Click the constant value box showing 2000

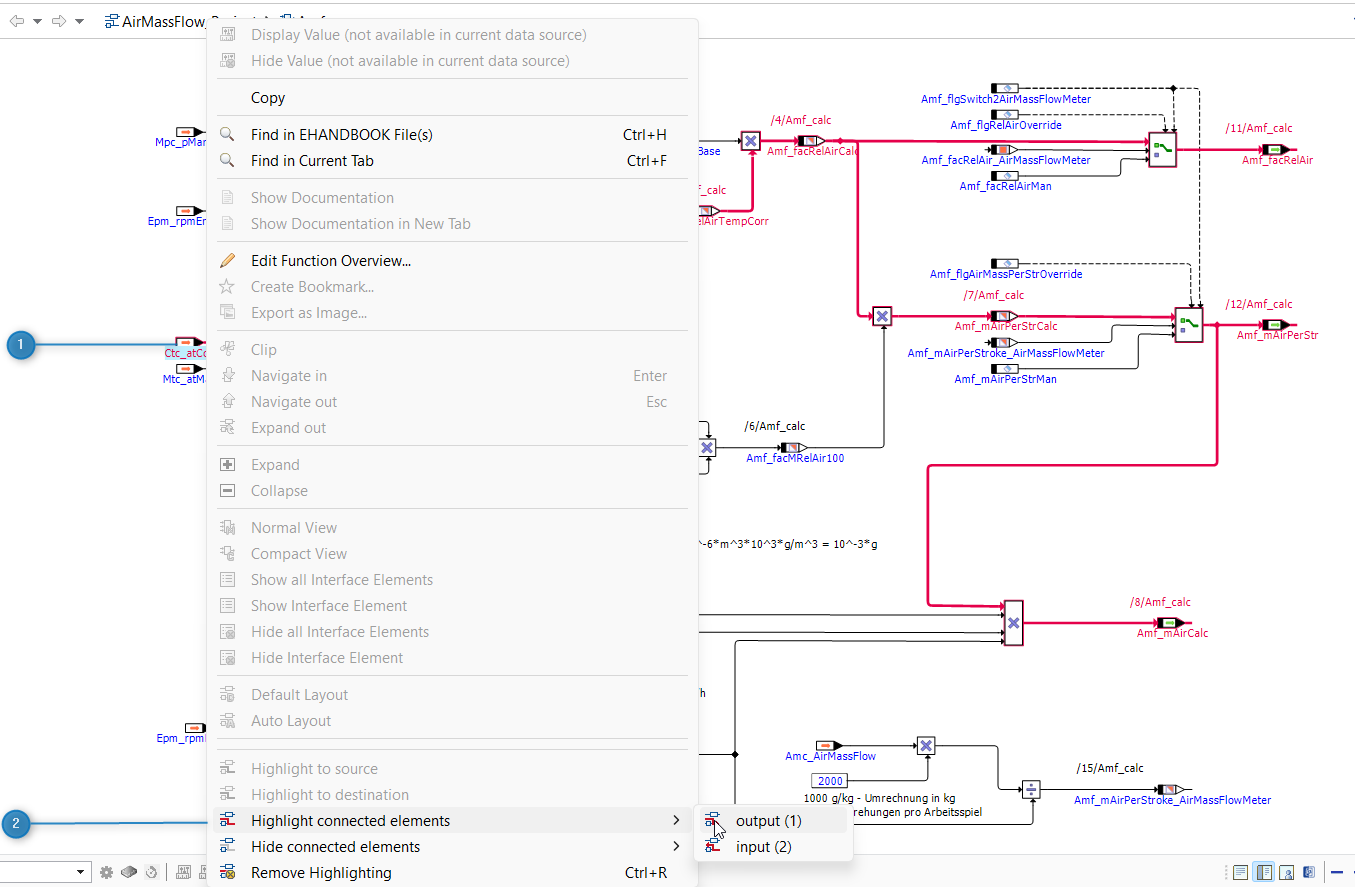[x=829, y=781]
